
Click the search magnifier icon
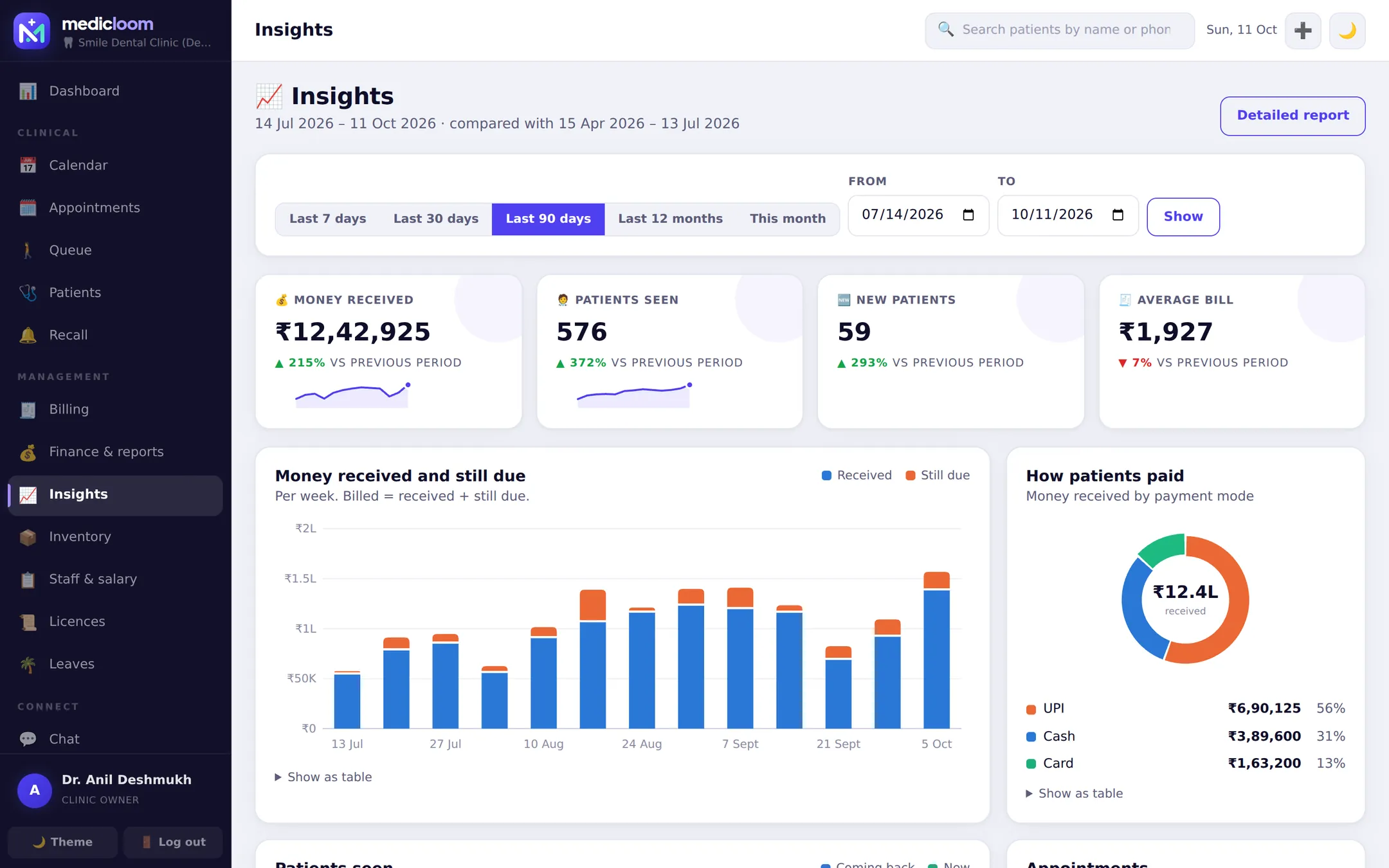tap(945, 29)
